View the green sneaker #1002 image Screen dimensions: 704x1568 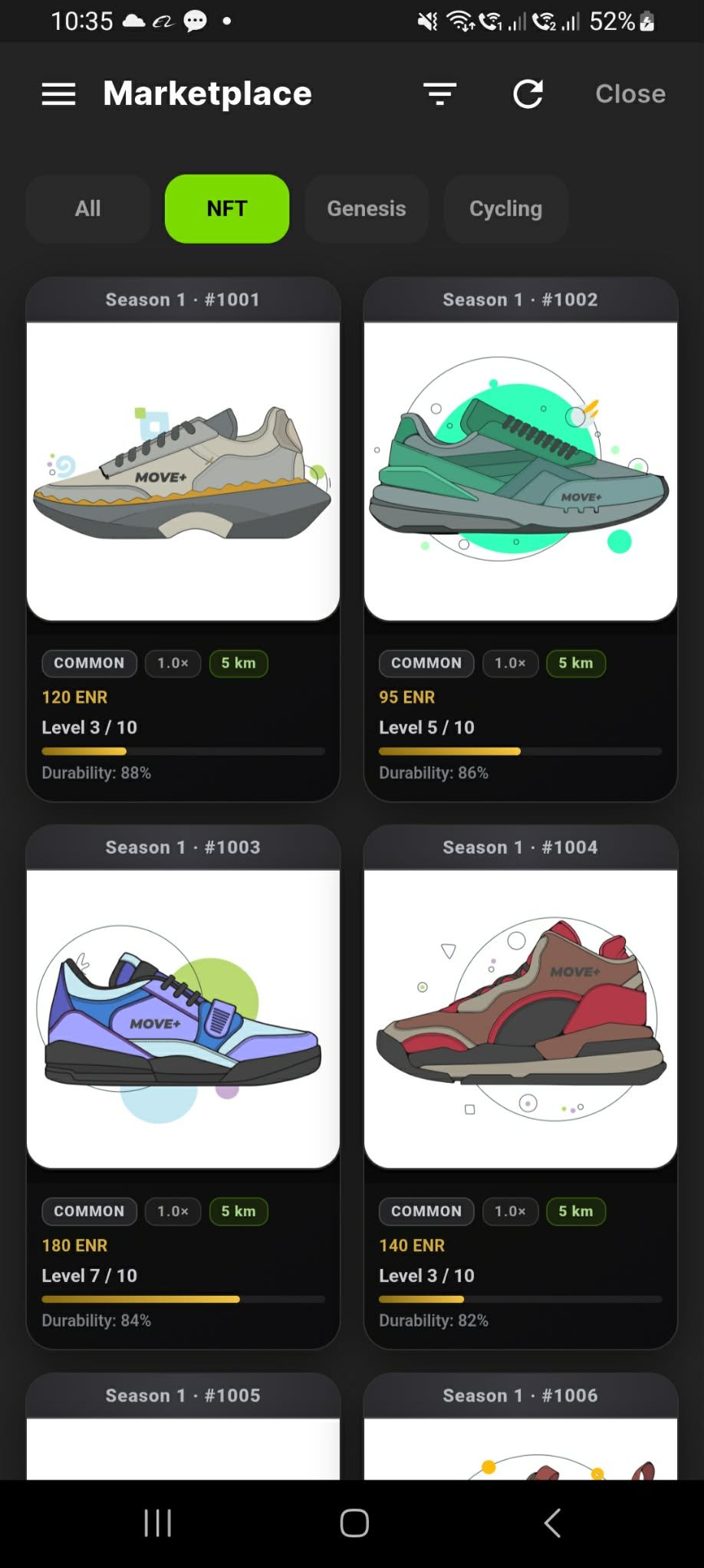(521, 471)
